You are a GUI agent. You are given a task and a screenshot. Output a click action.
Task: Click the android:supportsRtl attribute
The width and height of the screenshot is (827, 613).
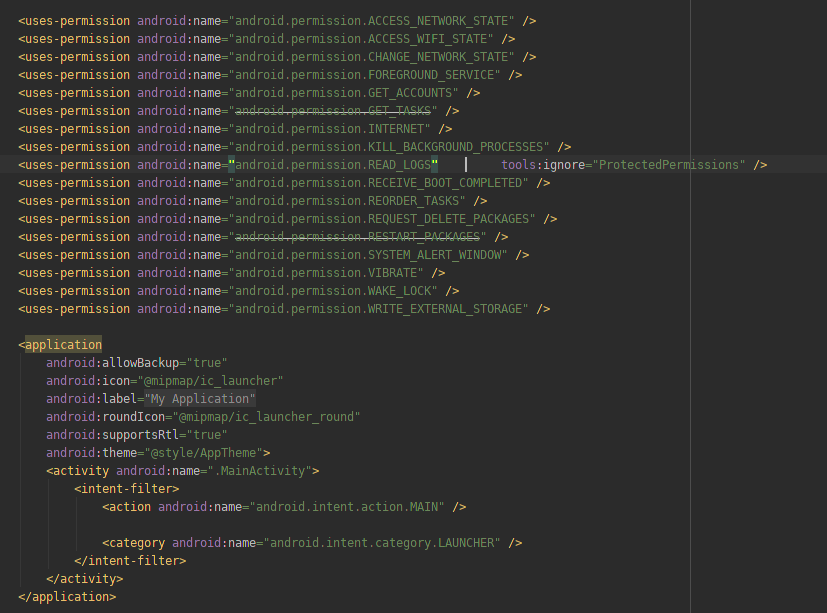(112, 434)
